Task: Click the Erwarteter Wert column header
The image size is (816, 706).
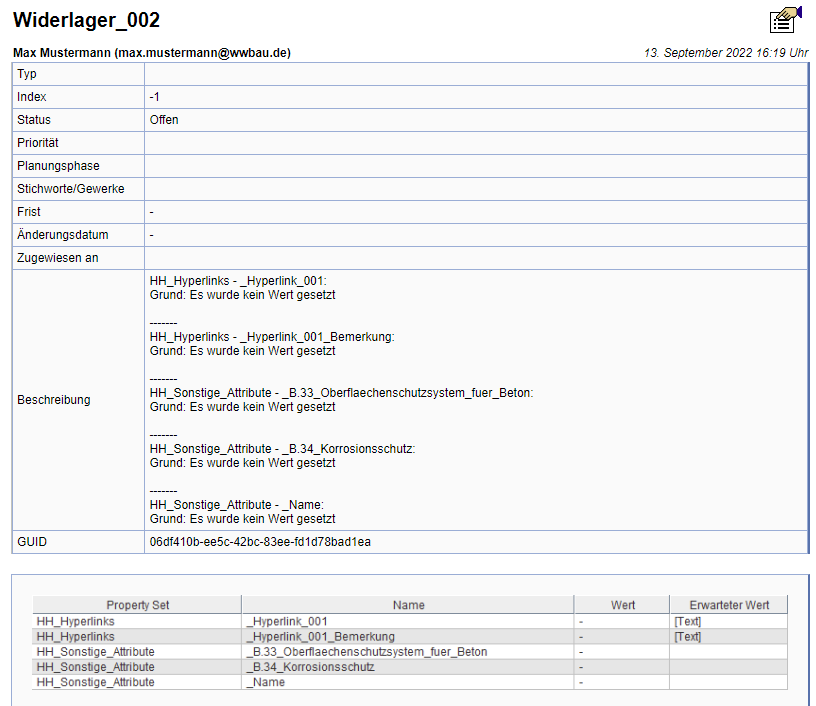Action: [729, 605]
